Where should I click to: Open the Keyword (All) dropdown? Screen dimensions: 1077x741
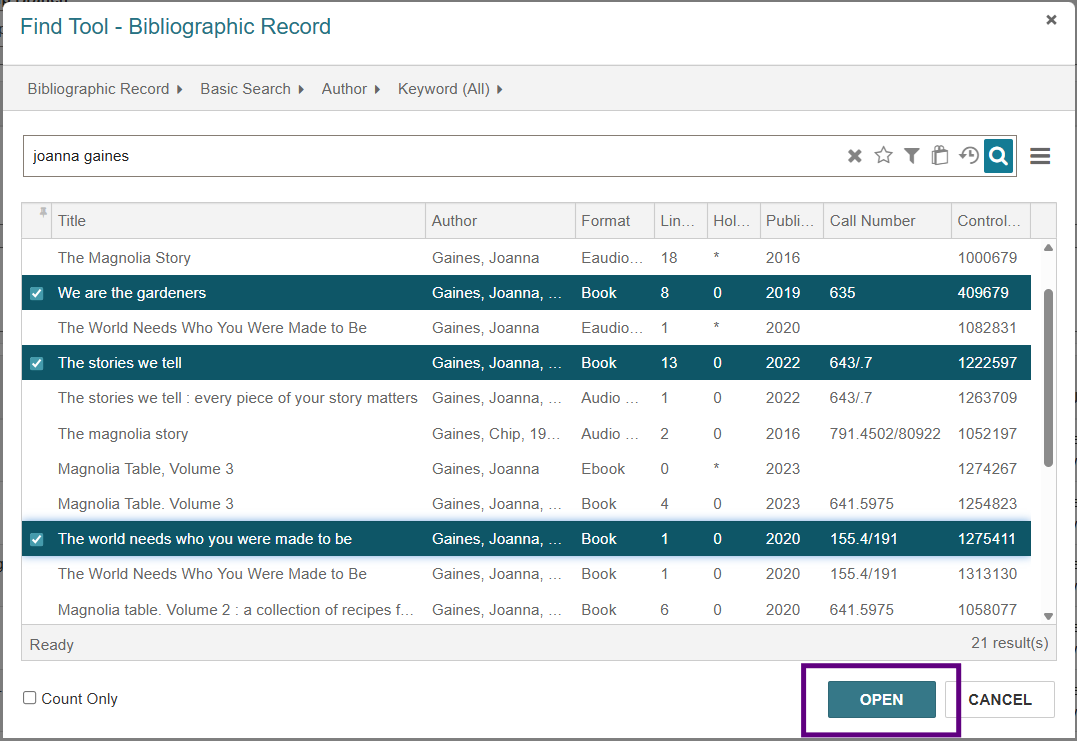click(450, 89)
